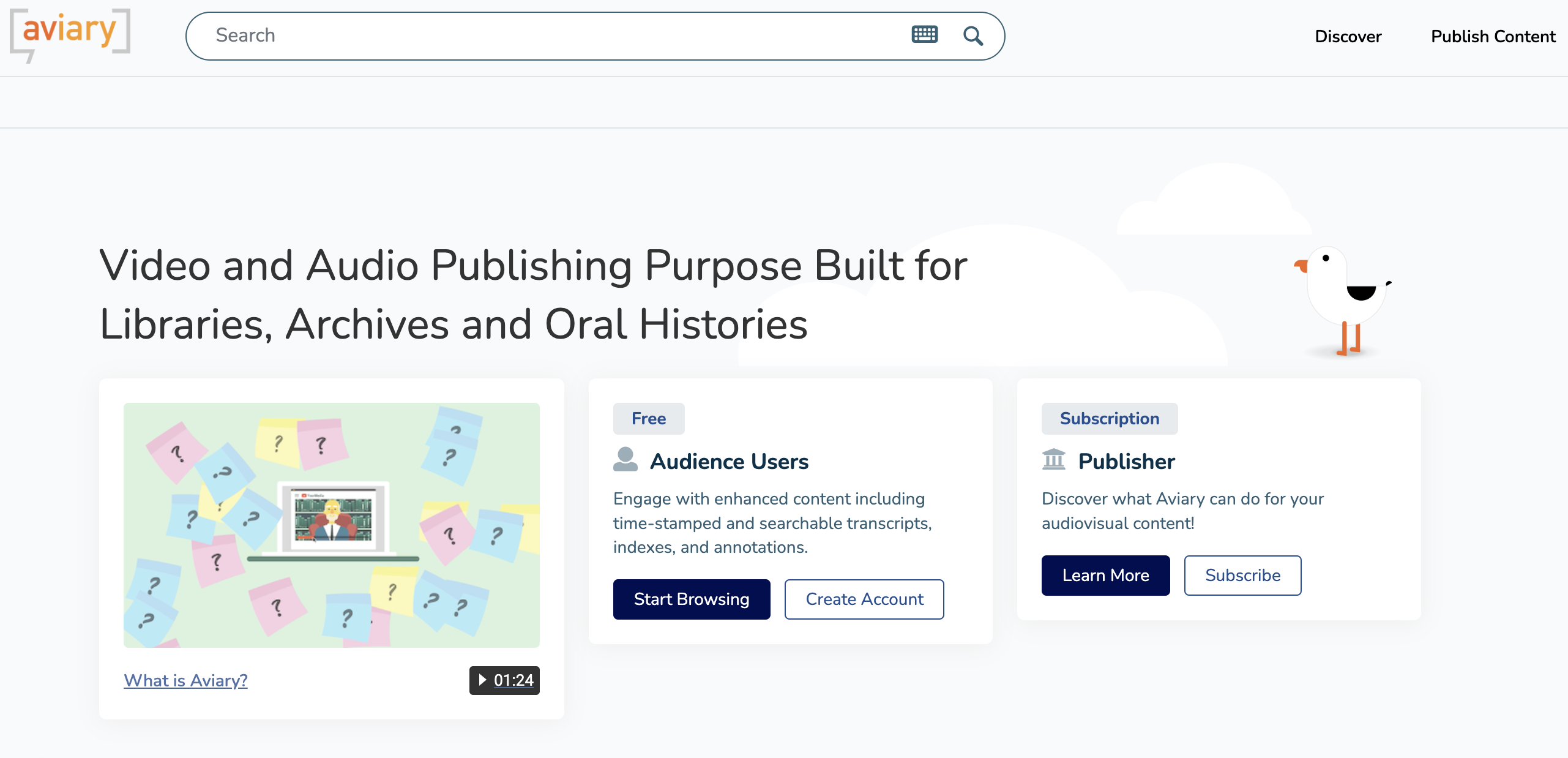1568x758 pixels.
Task: Open the on-screen keyboard in the search bar
Action: pos(924,35)
